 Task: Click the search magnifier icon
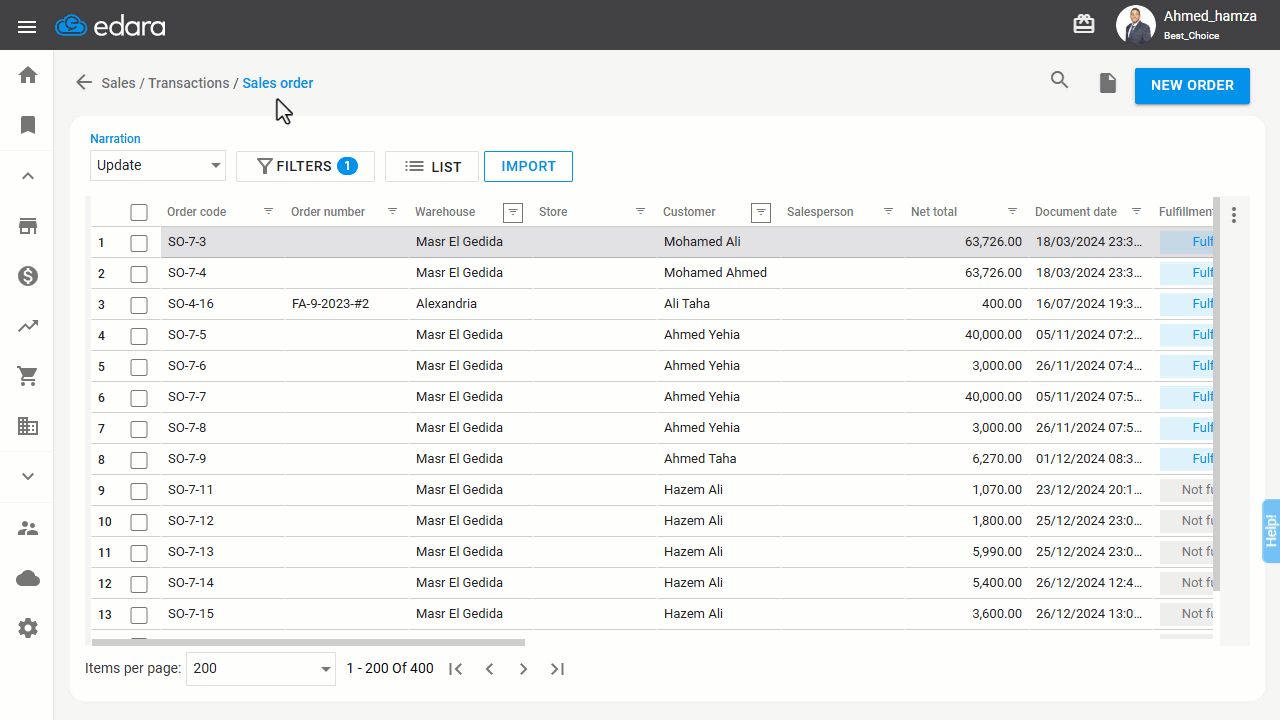(1060, 81)
